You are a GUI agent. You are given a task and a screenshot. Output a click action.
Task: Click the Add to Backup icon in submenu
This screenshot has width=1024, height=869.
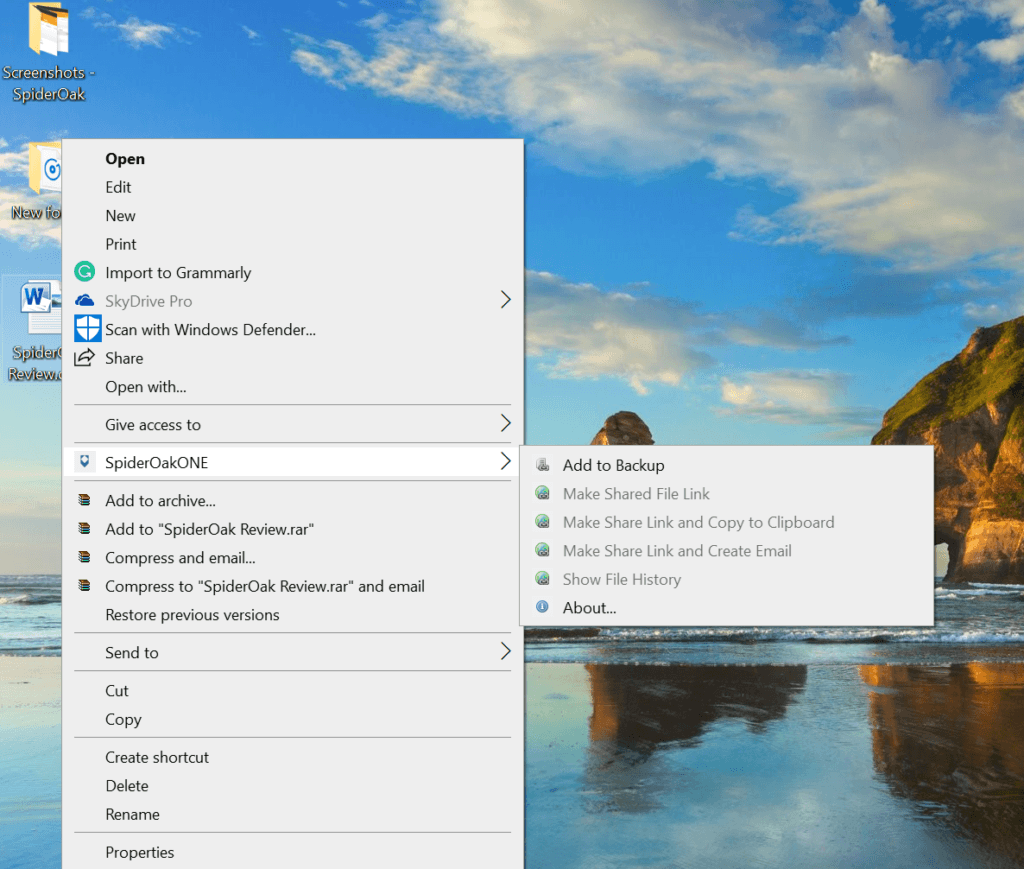[x=542, y=464]
